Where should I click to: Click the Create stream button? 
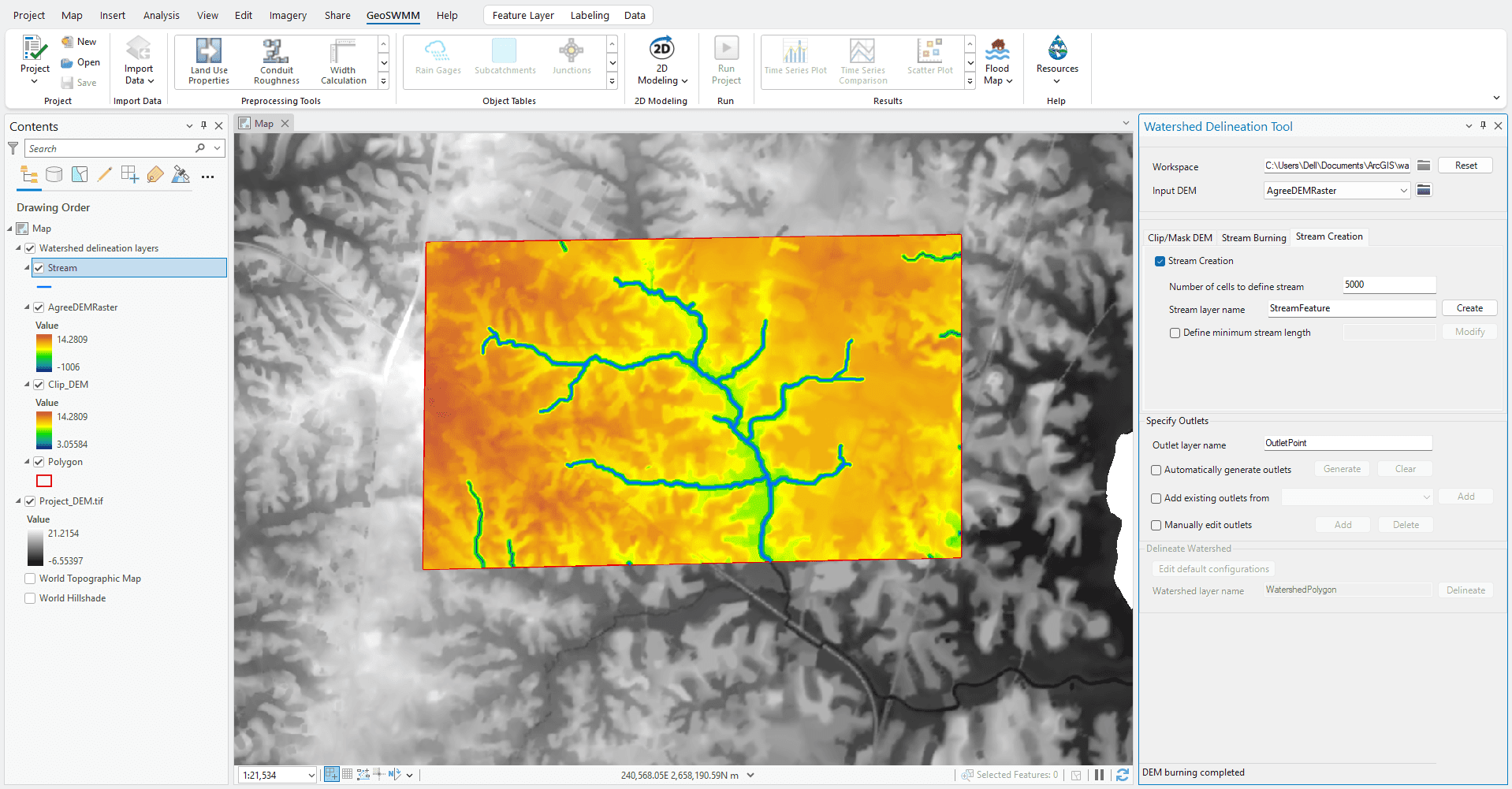pos(1469,308)
